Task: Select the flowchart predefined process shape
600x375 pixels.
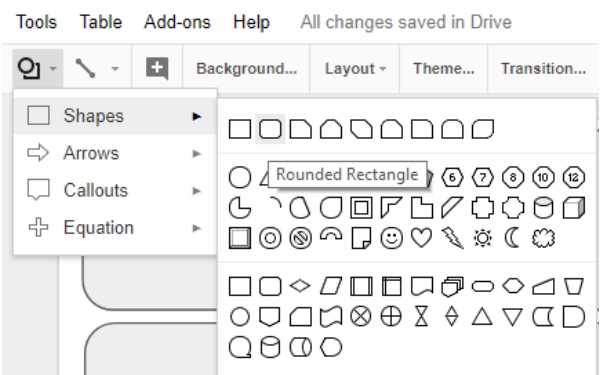Action: 361,286
